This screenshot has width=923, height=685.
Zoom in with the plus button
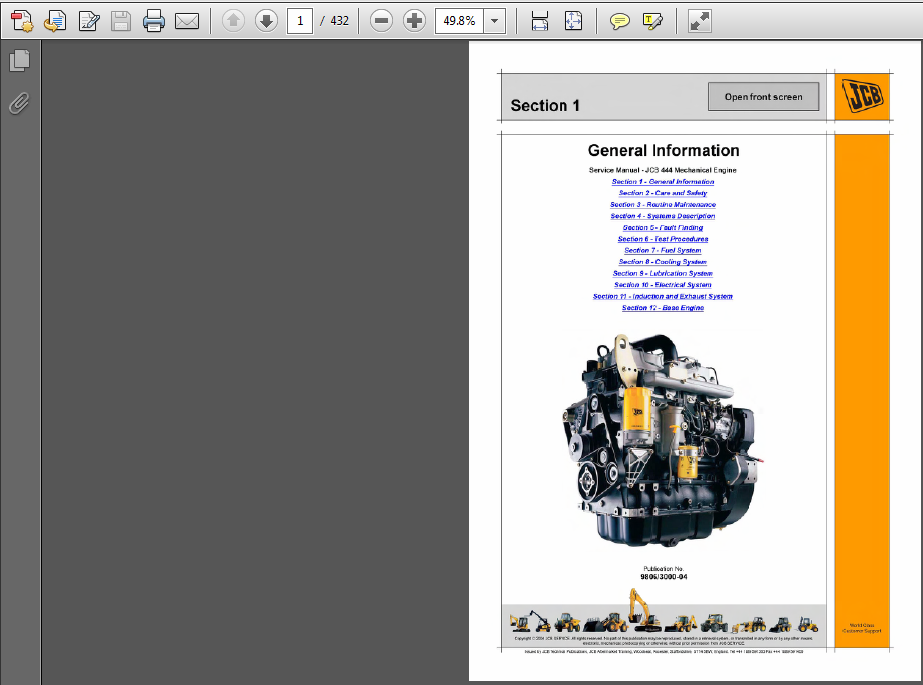click(414, 21)
